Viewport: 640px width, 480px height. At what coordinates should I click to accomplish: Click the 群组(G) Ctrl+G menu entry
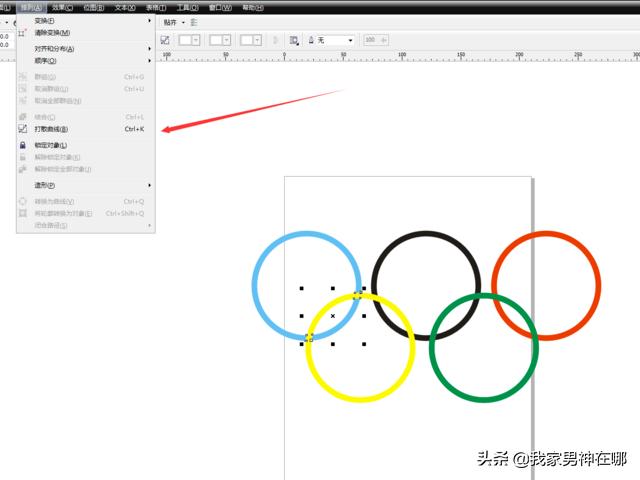pos(86,77)
